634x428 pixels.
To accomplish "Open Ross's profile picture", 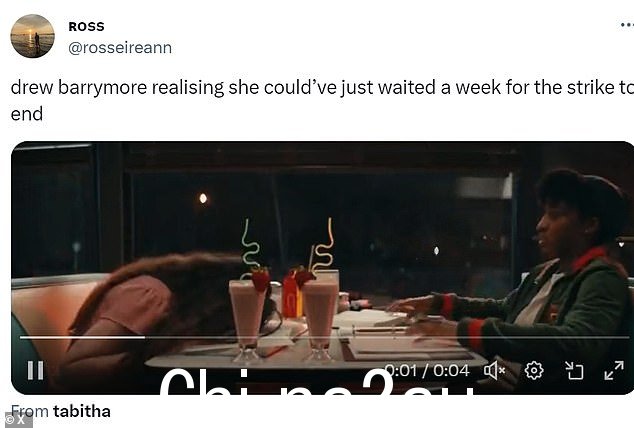I will click(32, 36).
